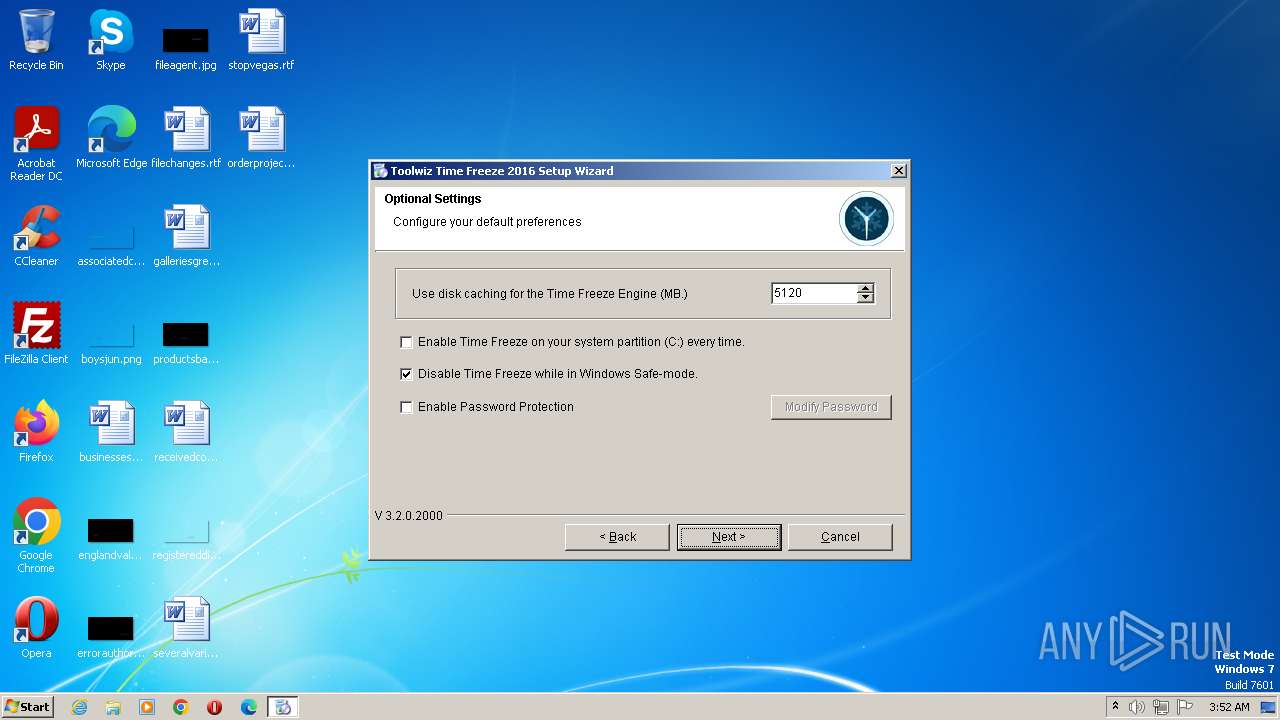This screenshot has width=1280, height=720.
Task: Click the Show Desktop button
Action: 1268,707
